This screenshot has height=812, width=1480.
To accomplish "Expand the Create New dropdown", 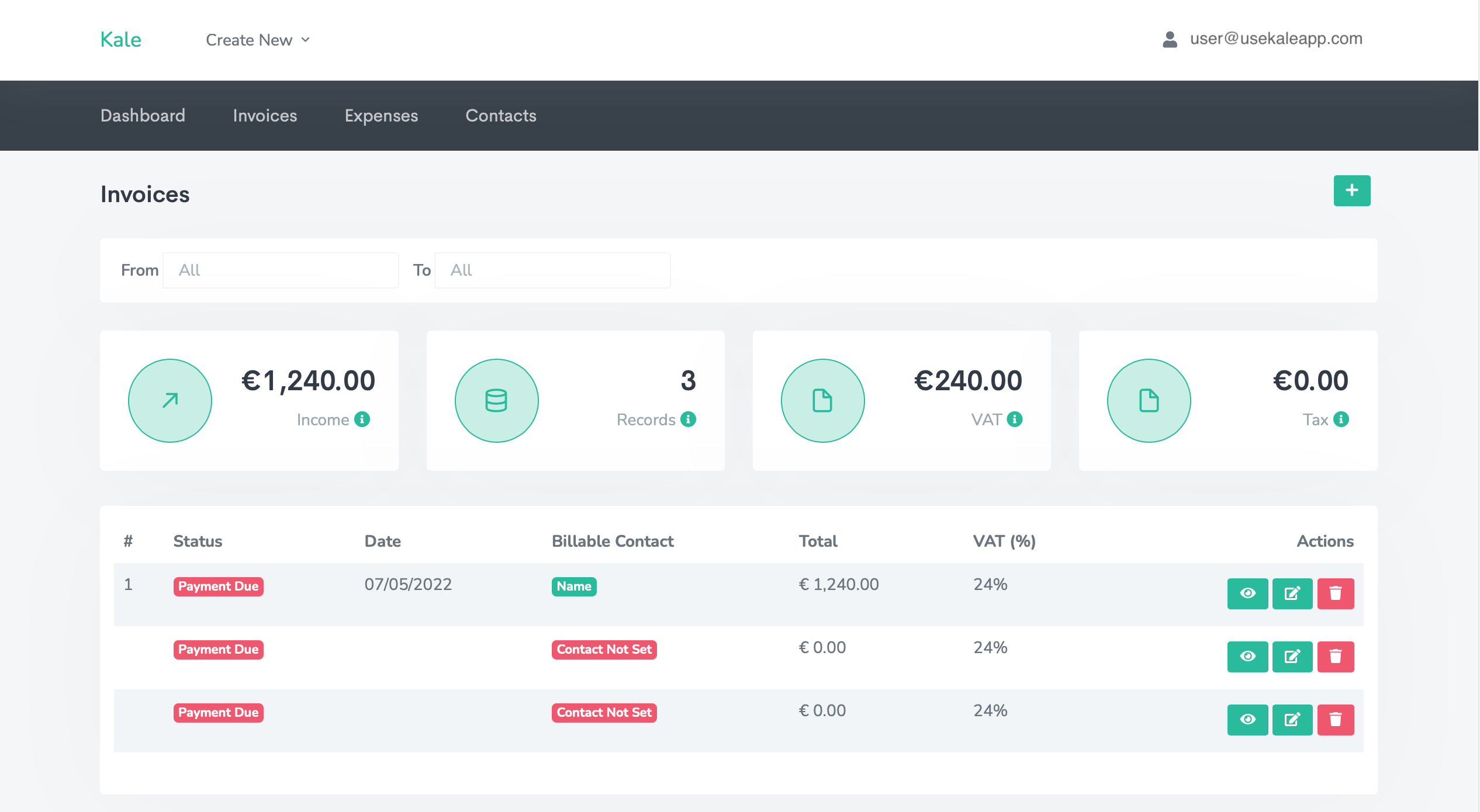I will pos(258,40).
